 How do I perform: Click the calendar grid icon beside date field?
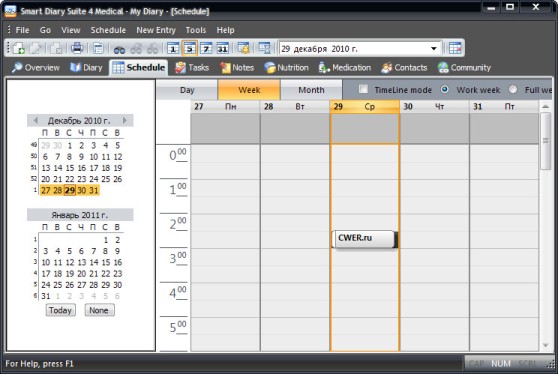coord(455,48)
